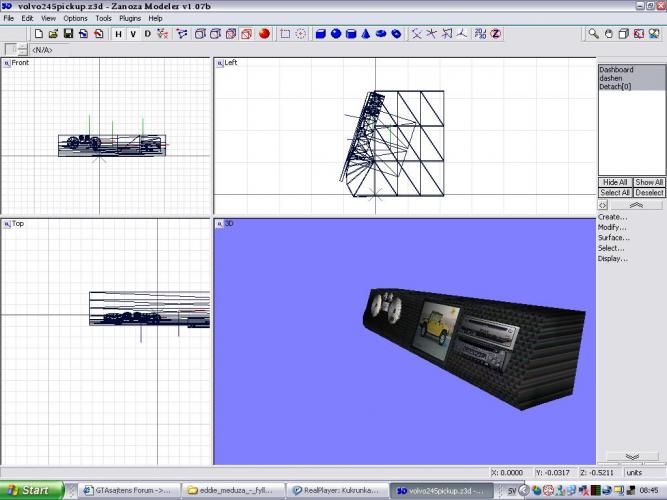Create a blue cone primitive

[366, 33]
